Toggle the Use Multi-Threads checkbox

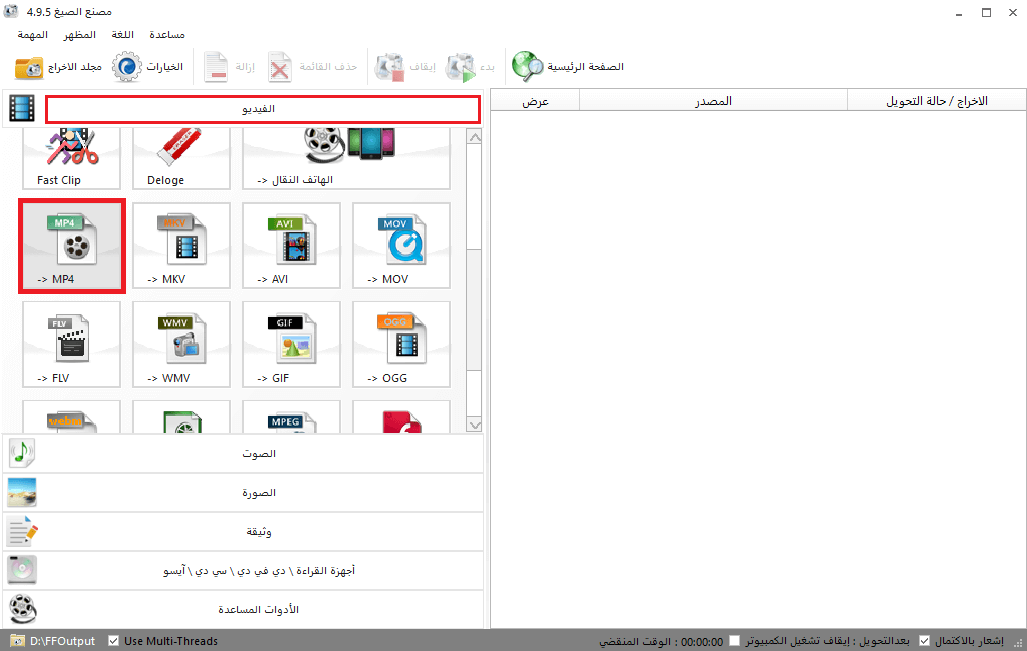(x=113, y=641)
